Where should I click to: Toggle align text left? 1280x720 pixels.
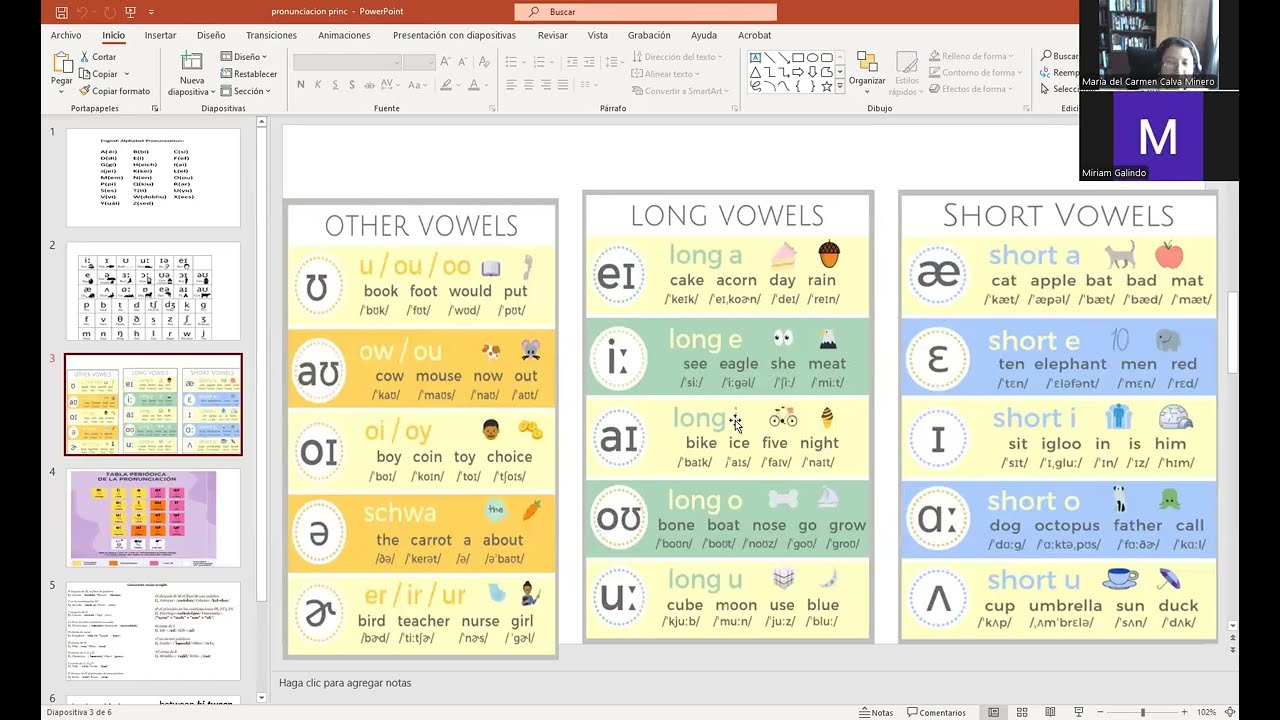511,85
